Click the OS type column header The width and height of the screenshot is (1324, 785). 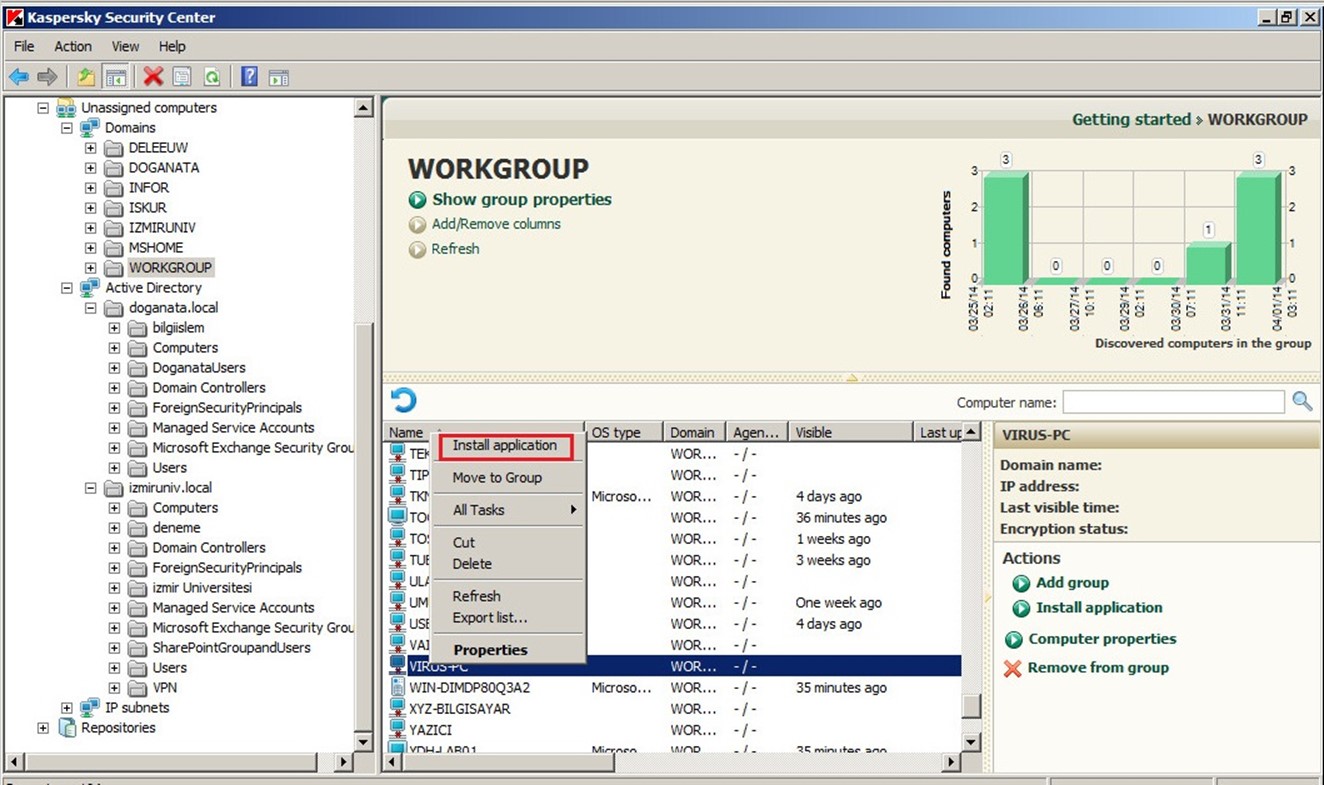pyautogui.click(x=624, y=433)
